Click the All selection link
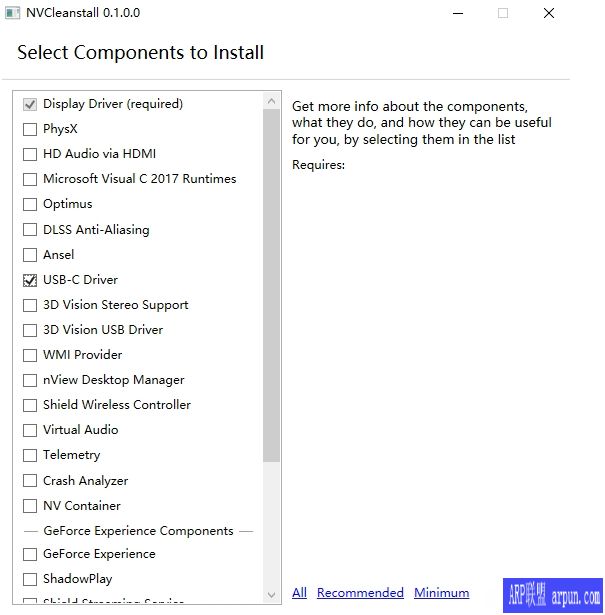605x615 pixels. coord(299,593)
